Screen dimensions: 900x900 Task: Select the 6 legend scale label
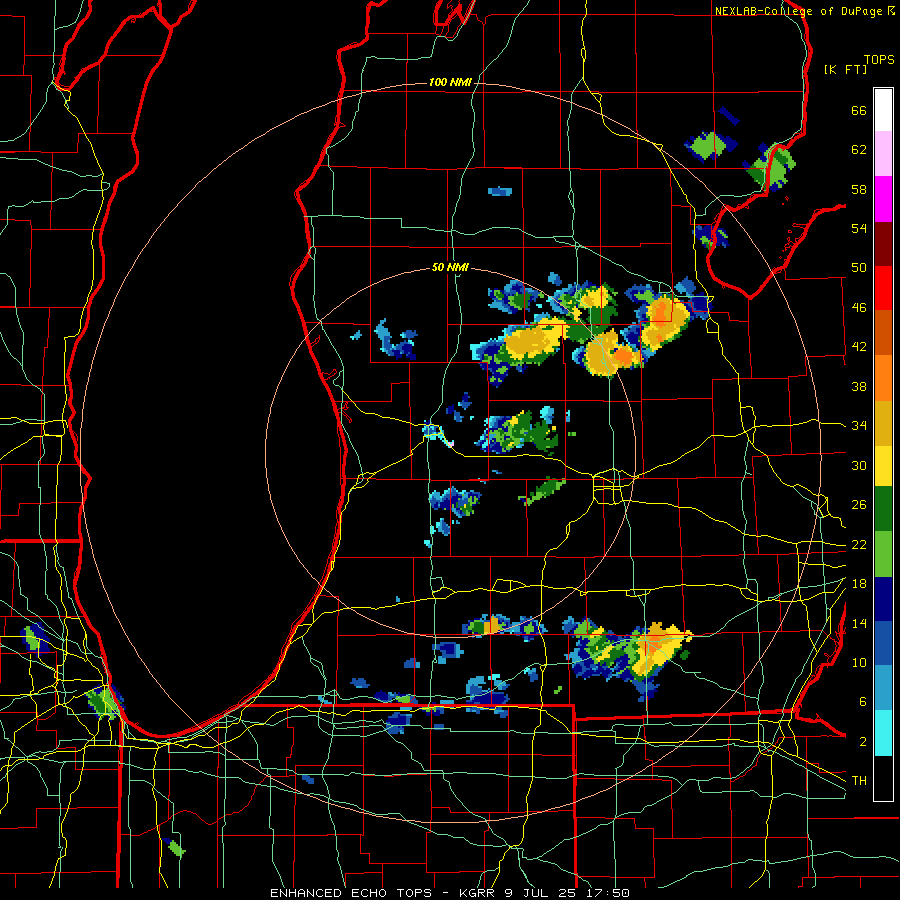[863, 702]
